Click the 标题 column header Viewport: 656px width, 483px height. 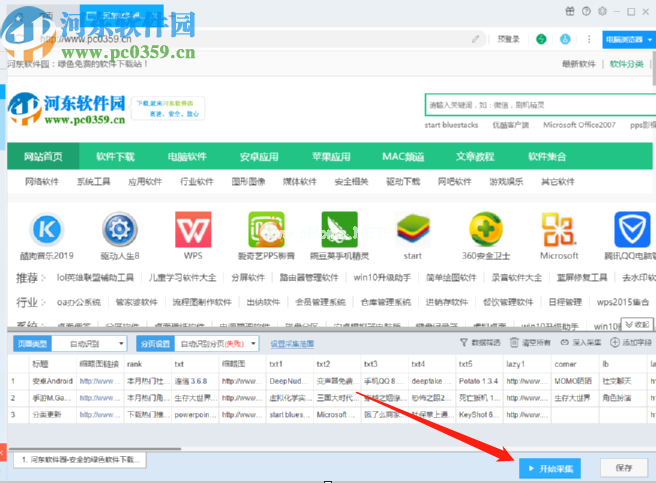coord(53,364)
